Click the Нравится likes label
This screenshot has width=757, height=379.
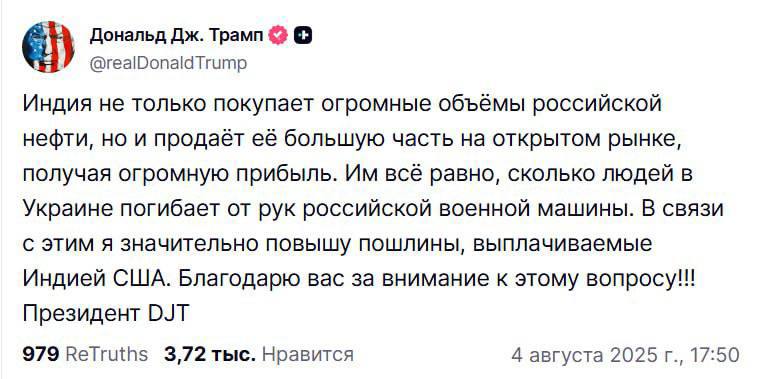[x=308, y=354]
